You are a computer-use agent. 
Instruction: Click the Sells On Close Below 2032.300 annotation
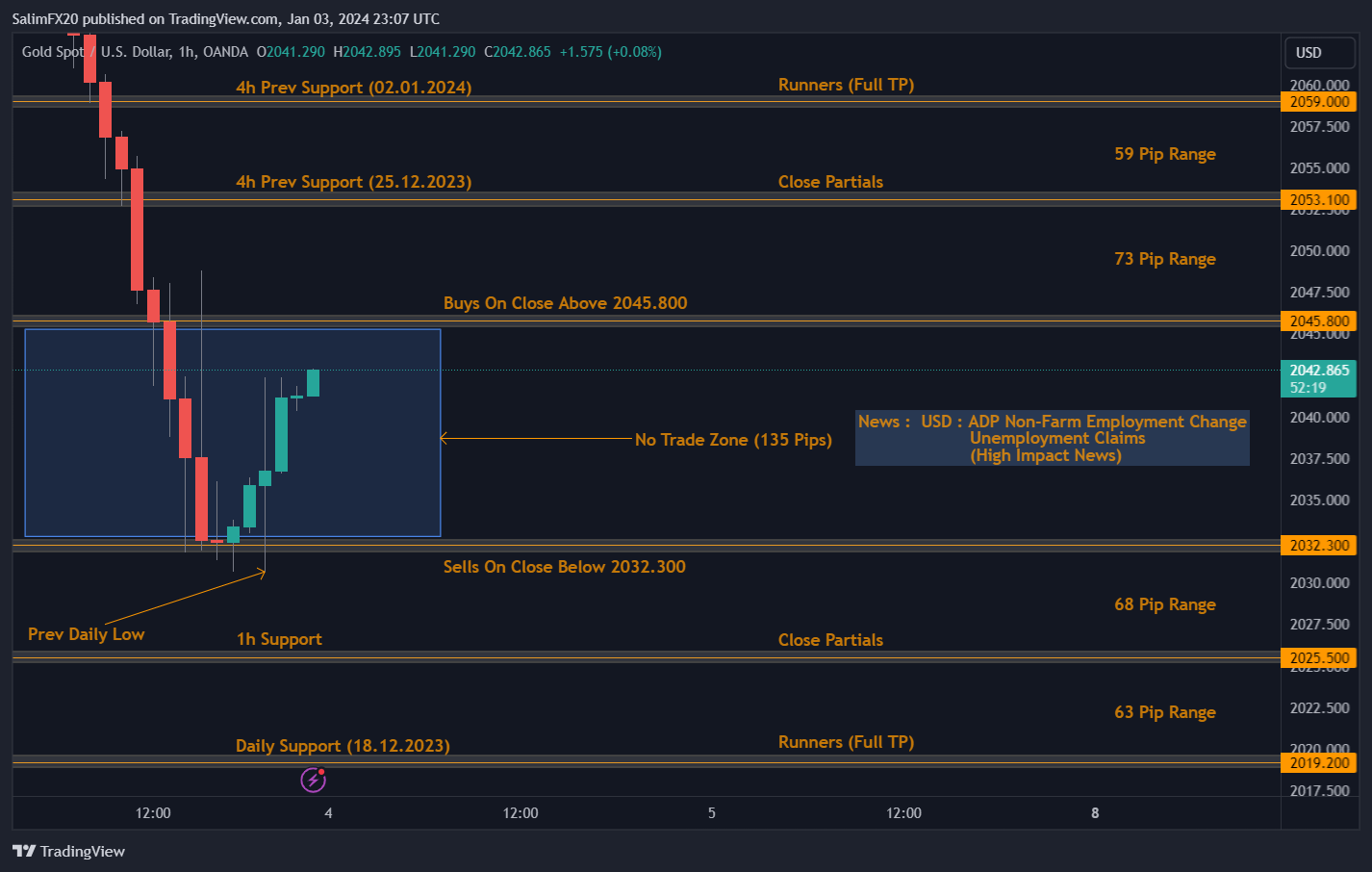point(564,567)
